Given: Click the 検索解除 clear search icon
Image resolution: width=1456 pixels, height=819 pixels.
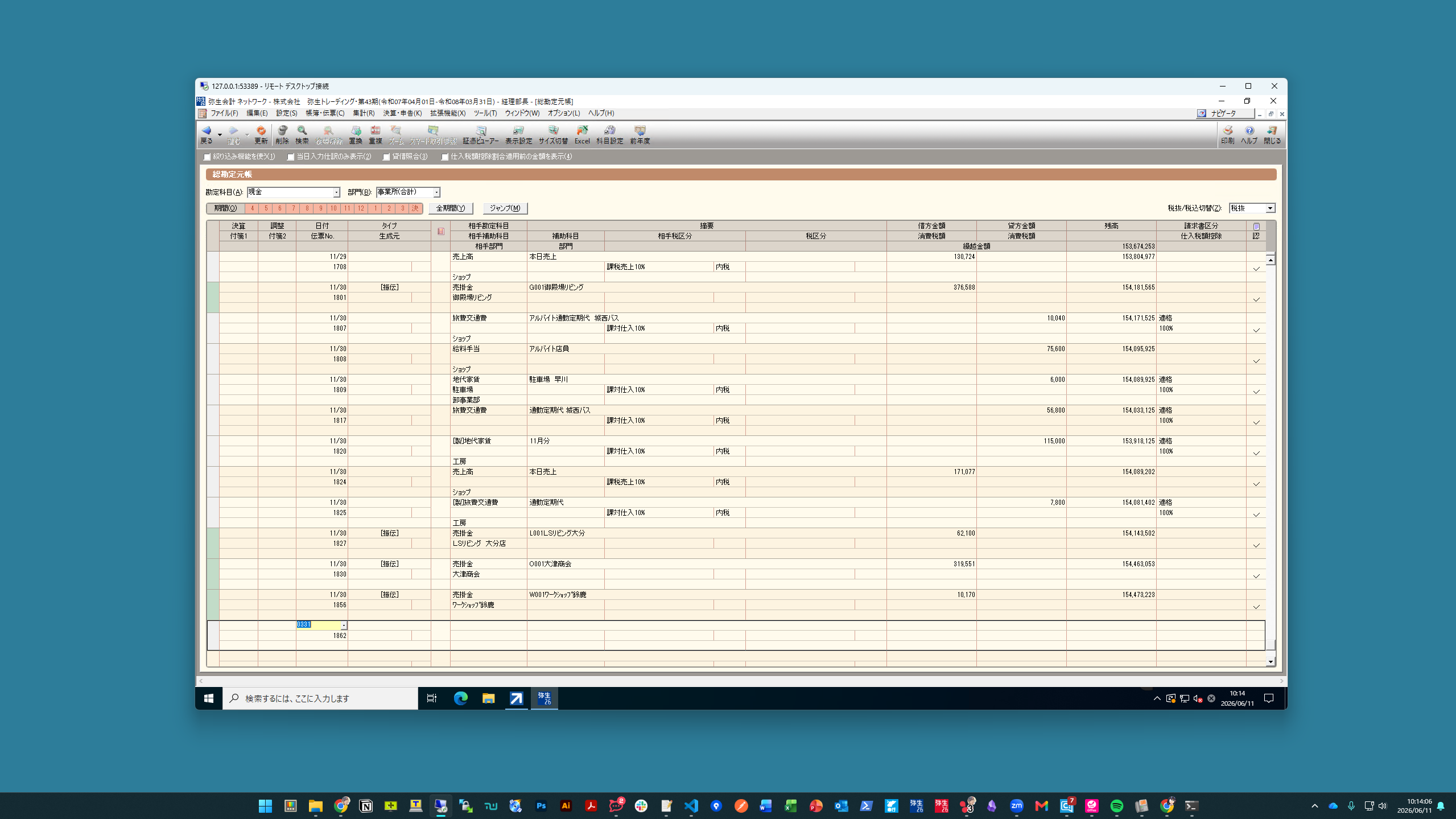Looking at the screenshot, I should [x=329, y=134].
